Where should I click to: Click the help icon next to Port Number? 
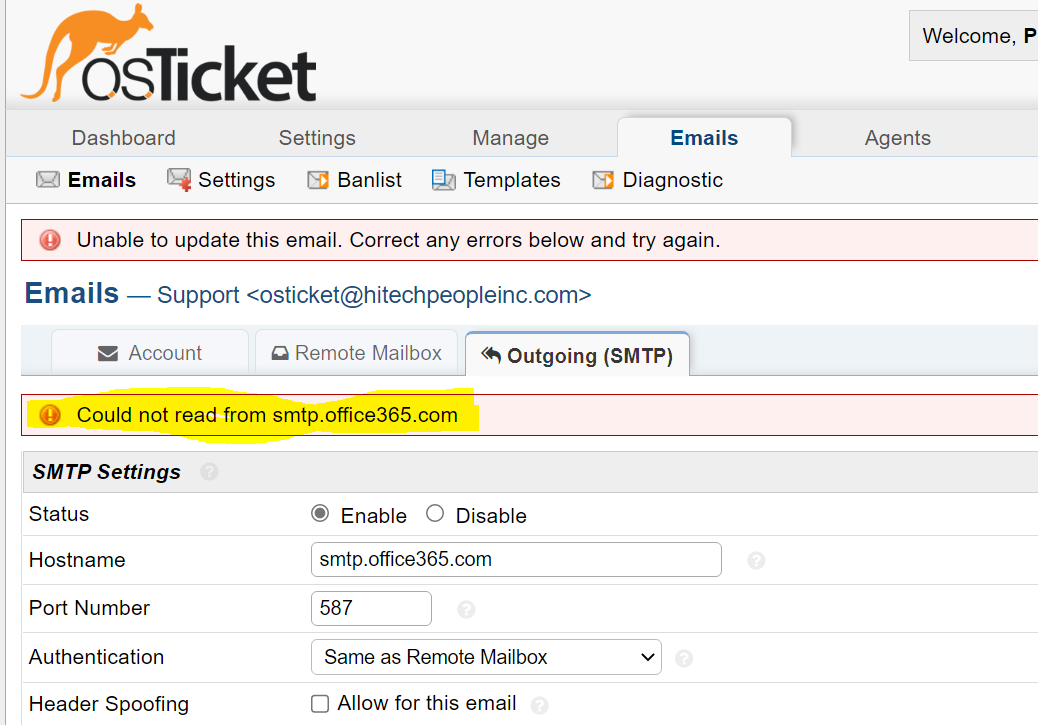click(466, 609)
